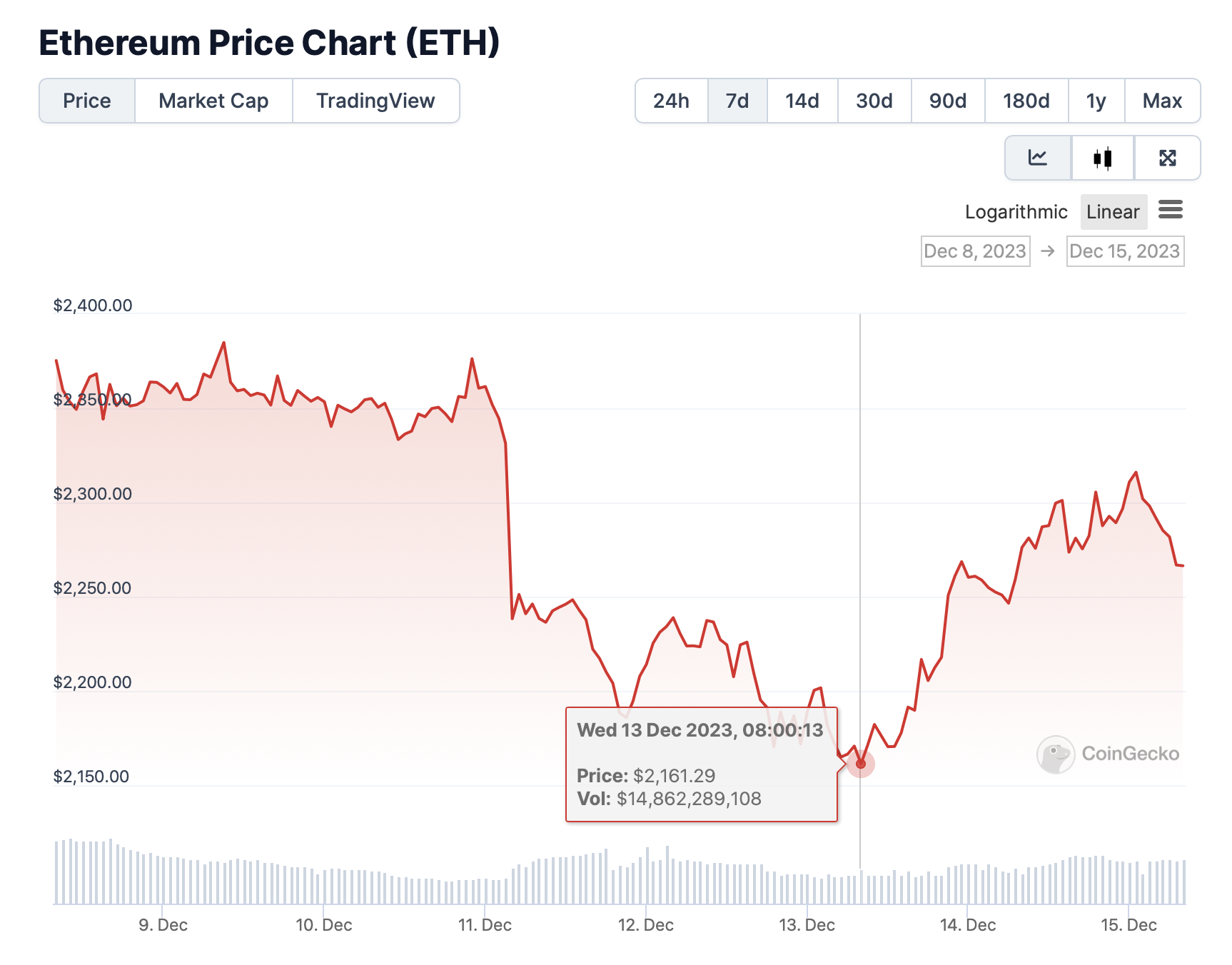Select the highlighted red price point marker

pyautogui.click(x=861, y=764)
